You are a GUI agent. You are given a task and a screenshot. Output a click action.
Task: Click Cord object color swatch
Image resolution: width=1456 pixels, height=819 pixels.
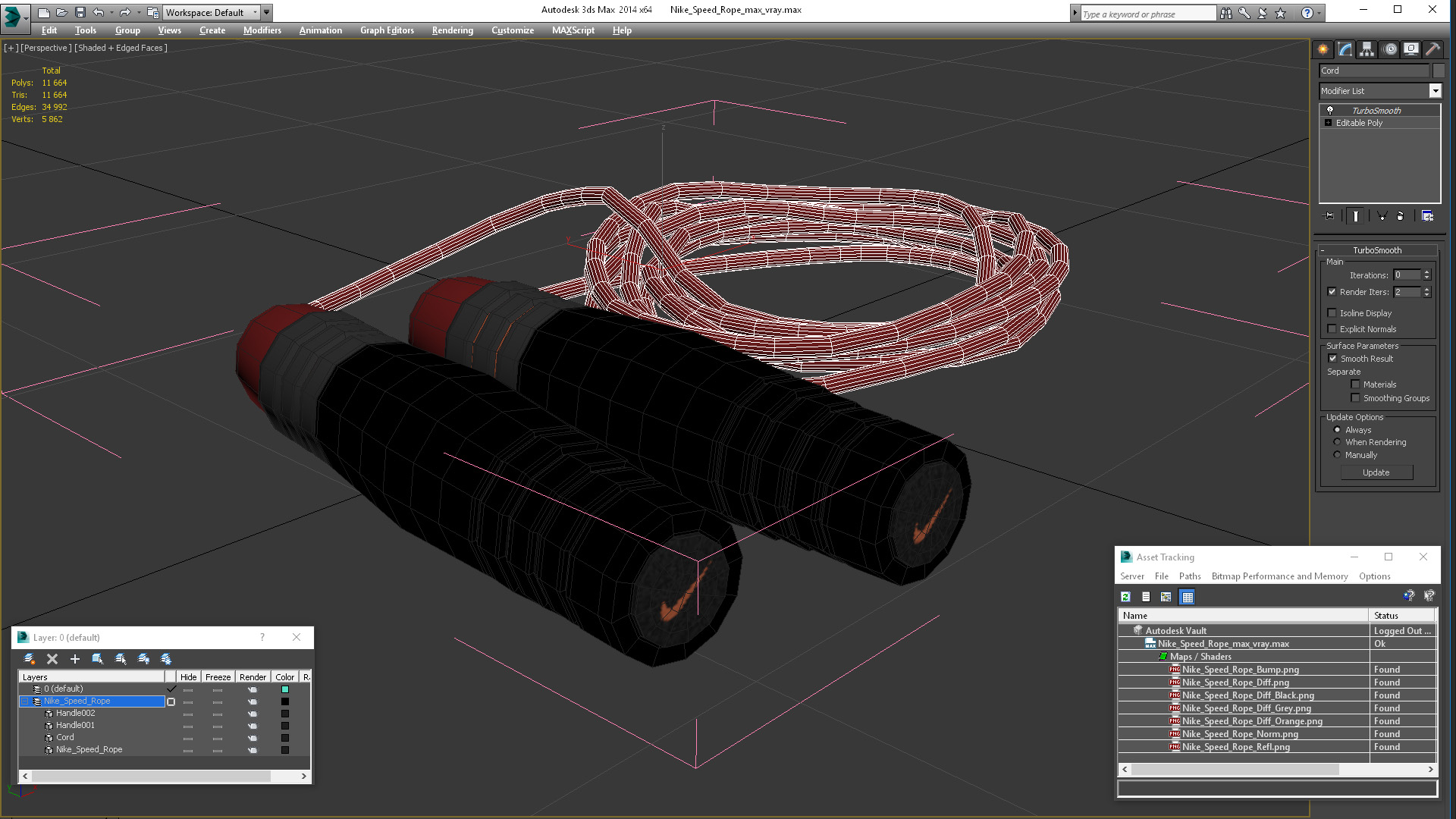click(x=1438, y=71)
